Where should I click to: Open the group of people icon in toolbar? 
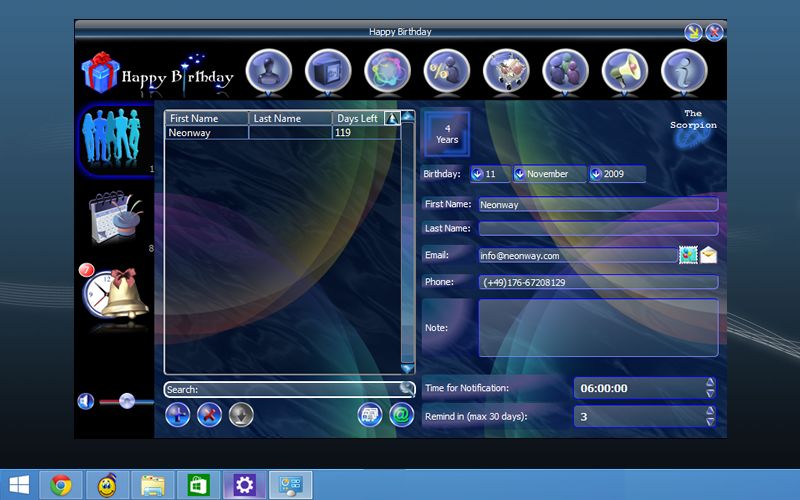click(x=565, y=71)
